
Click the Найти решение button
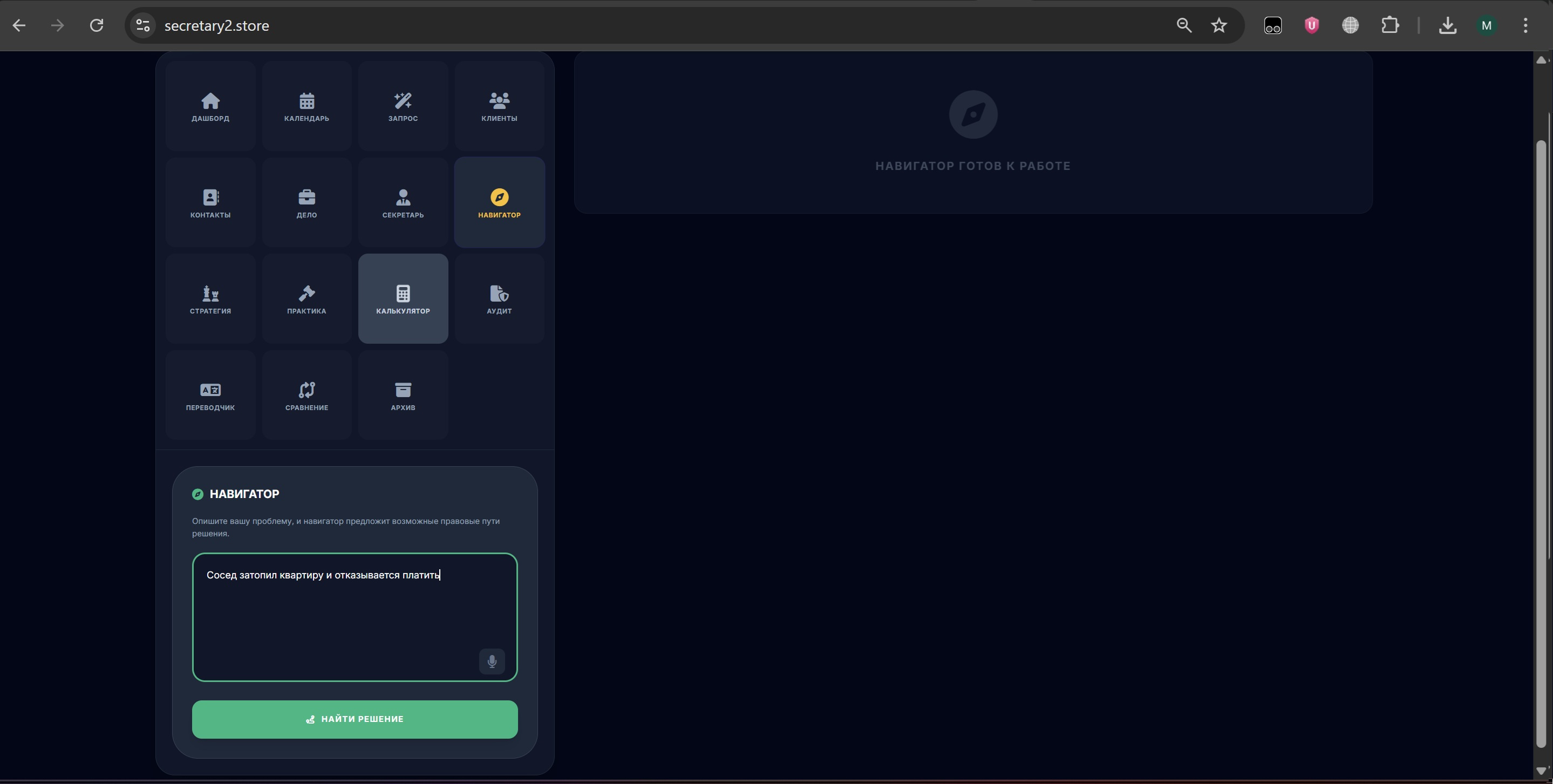[x=355, y=719]
